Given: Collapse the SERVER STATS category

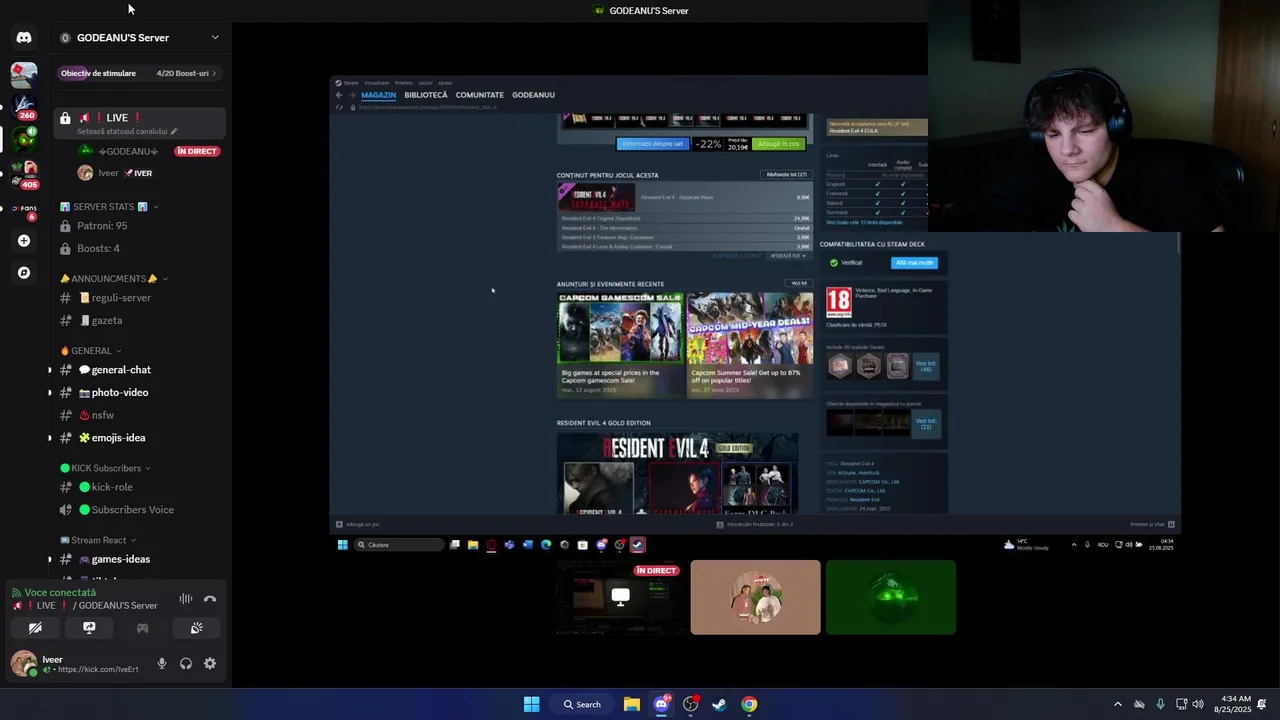Looking at the screenshot, I should coord(110,207).
